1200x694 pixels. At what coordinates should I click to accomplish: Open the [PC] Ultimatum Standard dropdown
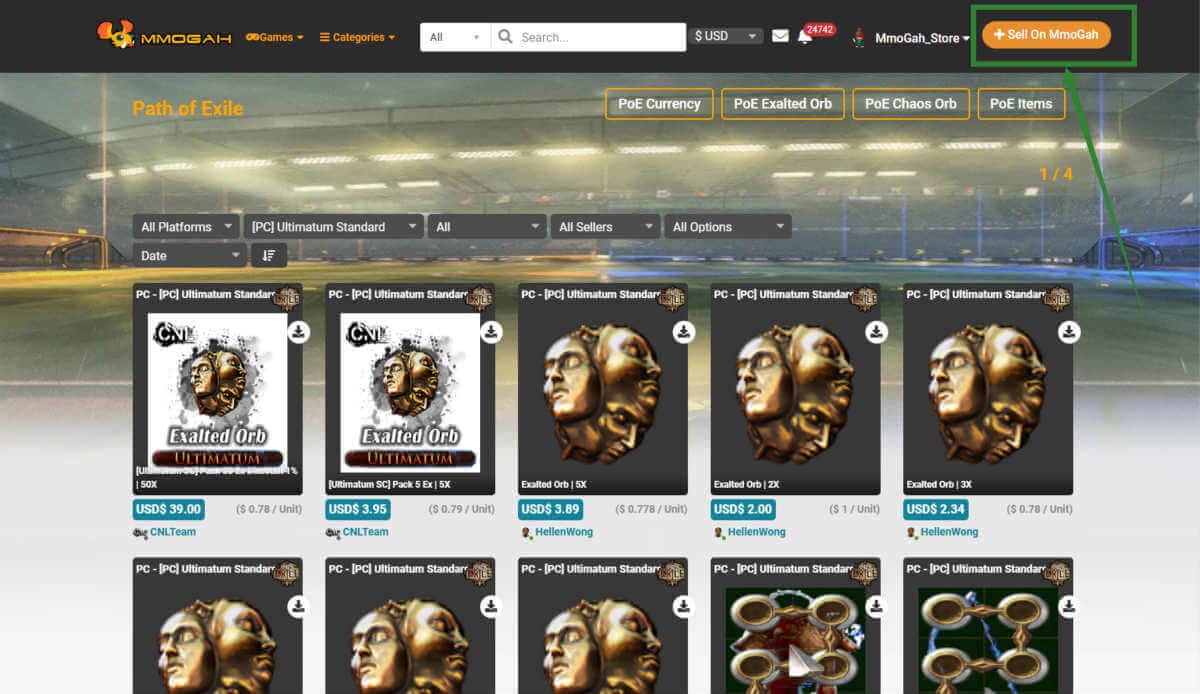coord(334,227)
